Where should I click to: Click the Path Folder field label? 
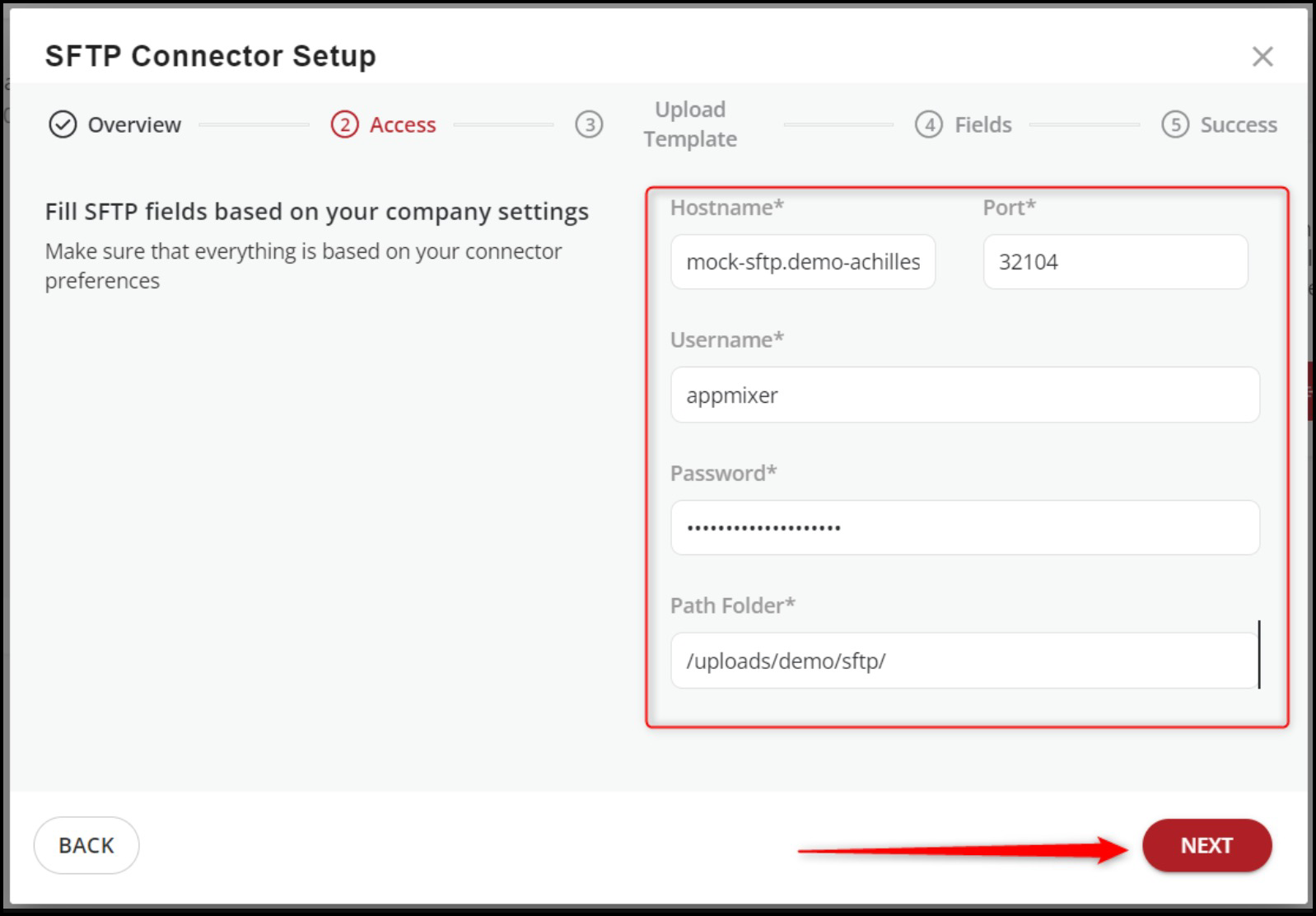click(732, 605)
